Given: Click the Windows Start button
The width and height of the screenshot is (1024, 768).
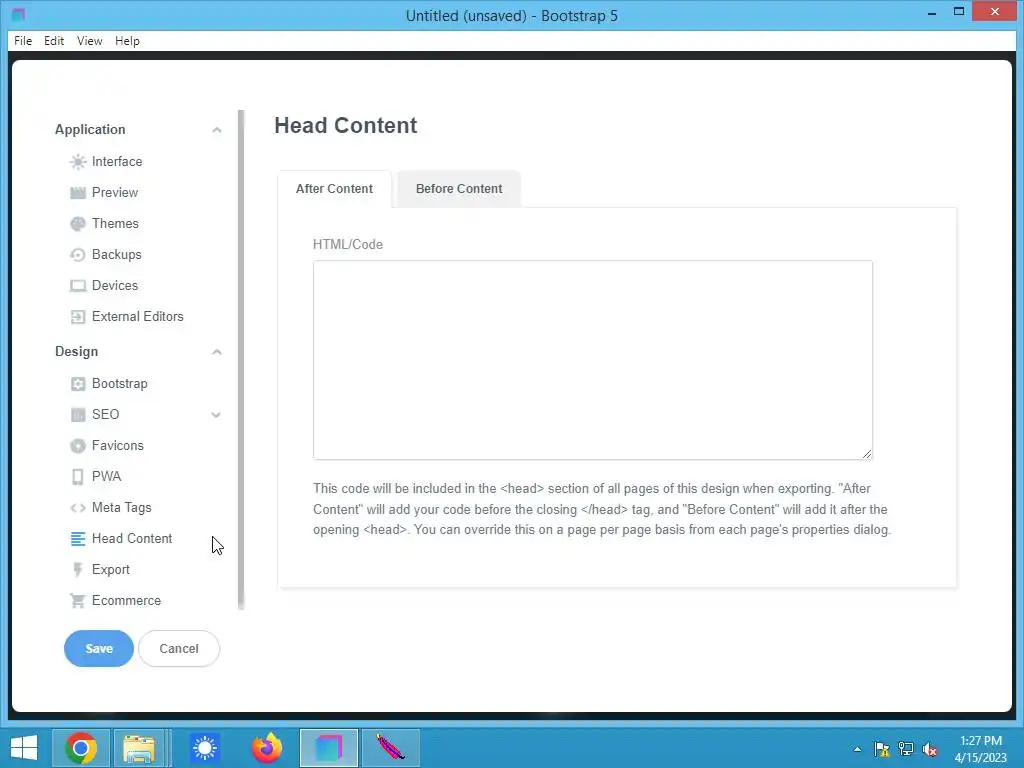Looking at the screenshot, I should [24, 748].
